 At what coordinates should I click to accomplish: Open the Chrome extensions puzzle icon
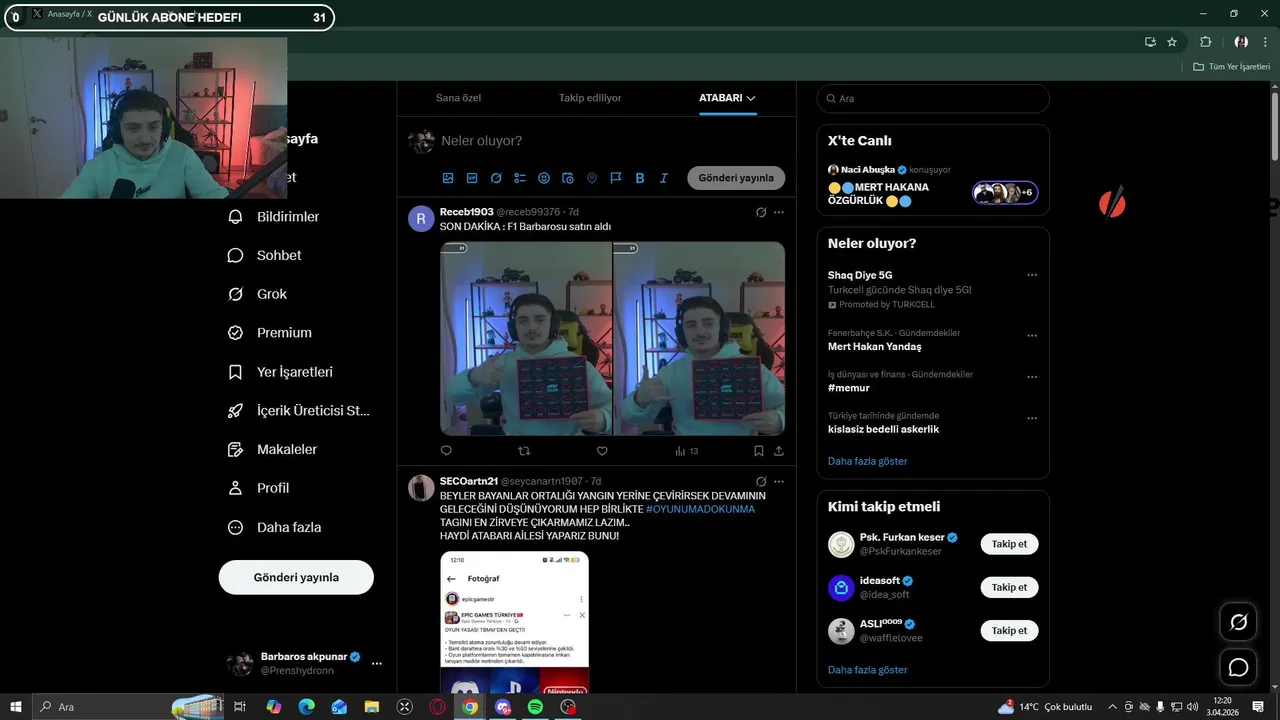(x=1205, y=42)
